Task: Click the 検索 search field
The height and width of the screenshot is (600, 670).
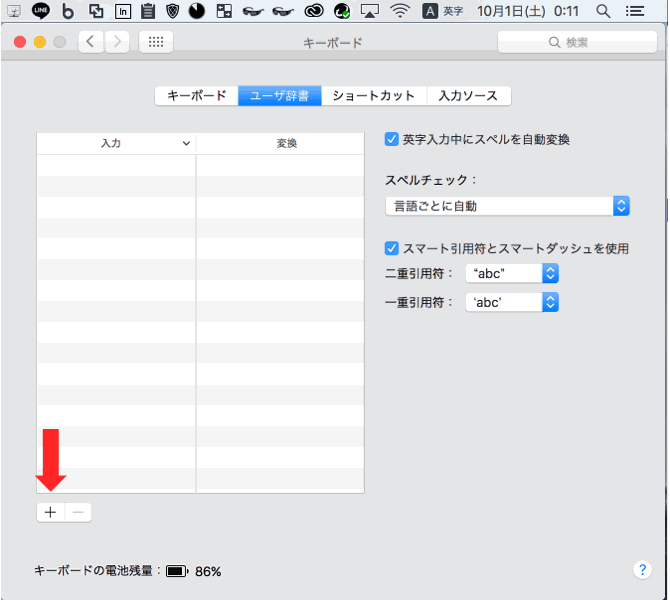Action: (x=577, y=42)
